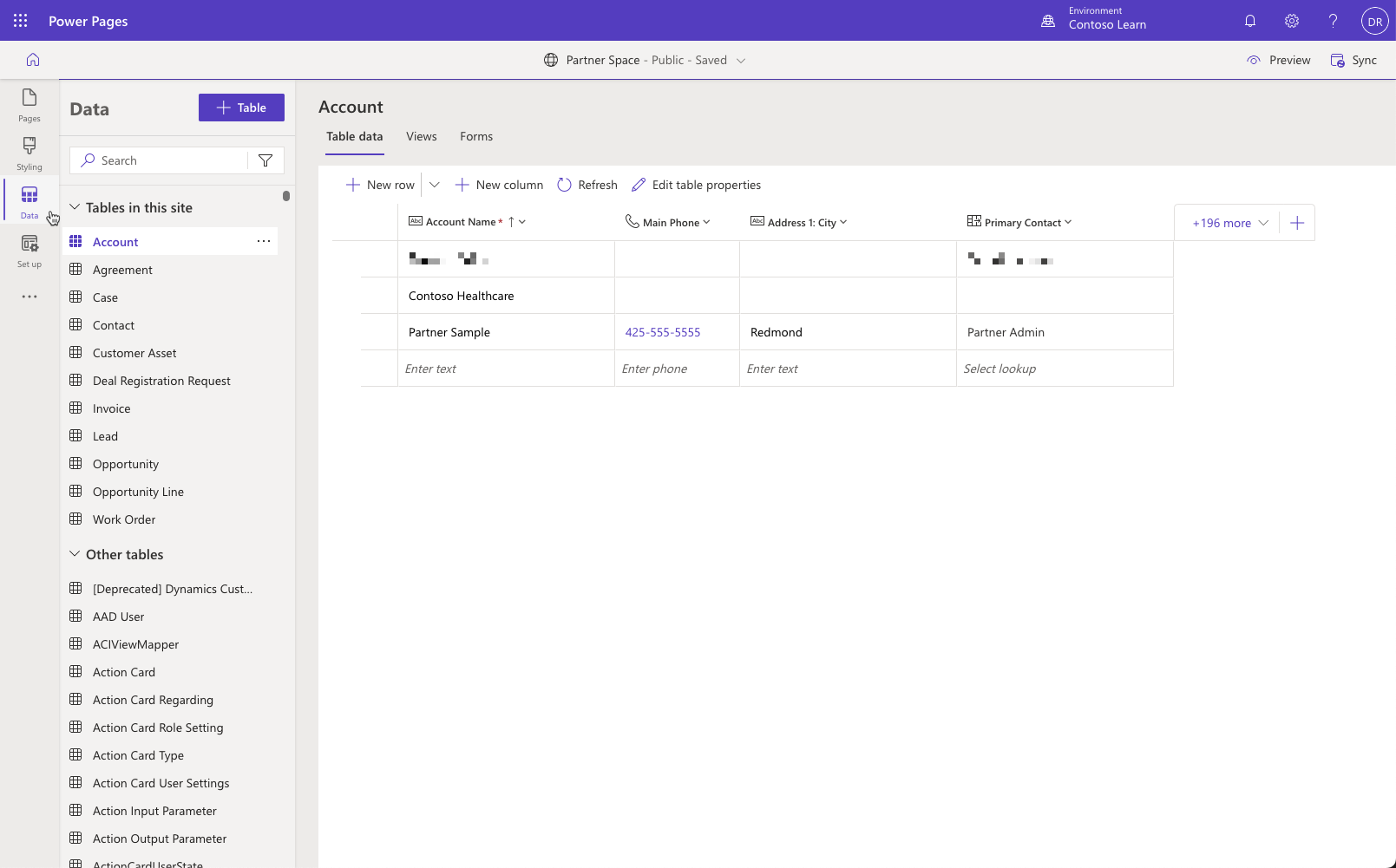Open more options for the Account table
Screen dimensions: 1396x868
264,241
